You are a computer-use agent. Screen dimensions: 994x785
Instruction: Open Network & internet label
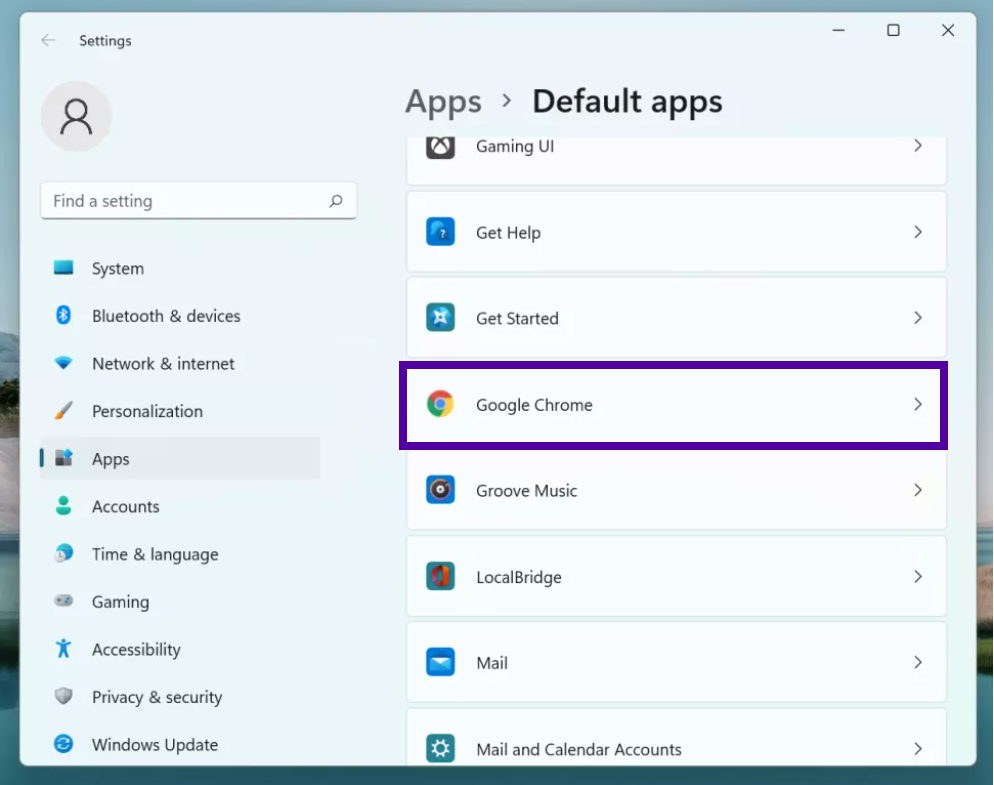tap(163, 363)
